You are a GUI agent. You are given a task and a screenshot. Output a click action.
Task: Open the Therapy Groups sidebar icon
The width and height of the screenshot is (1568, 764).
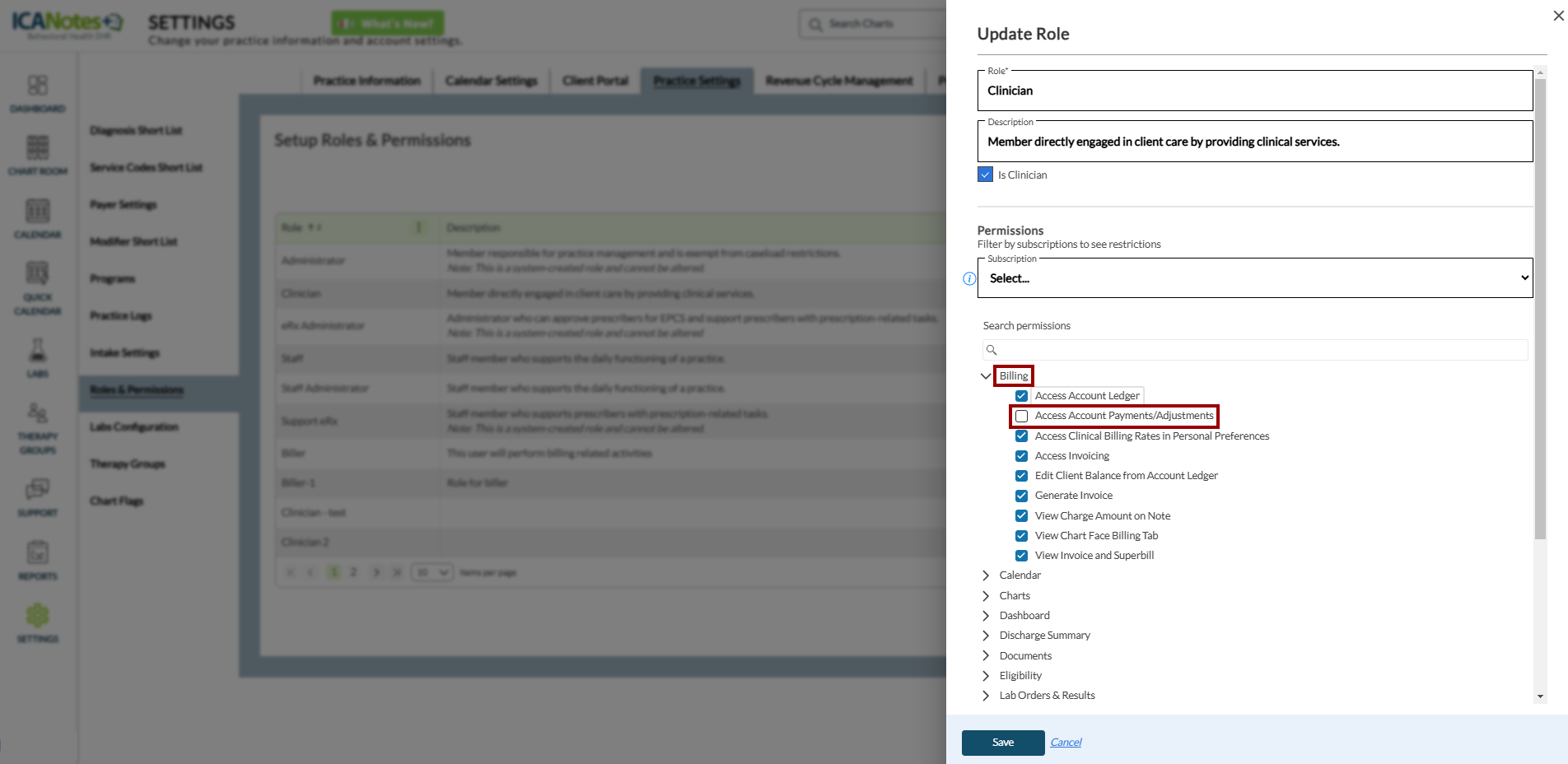click(x=37, y=414)
